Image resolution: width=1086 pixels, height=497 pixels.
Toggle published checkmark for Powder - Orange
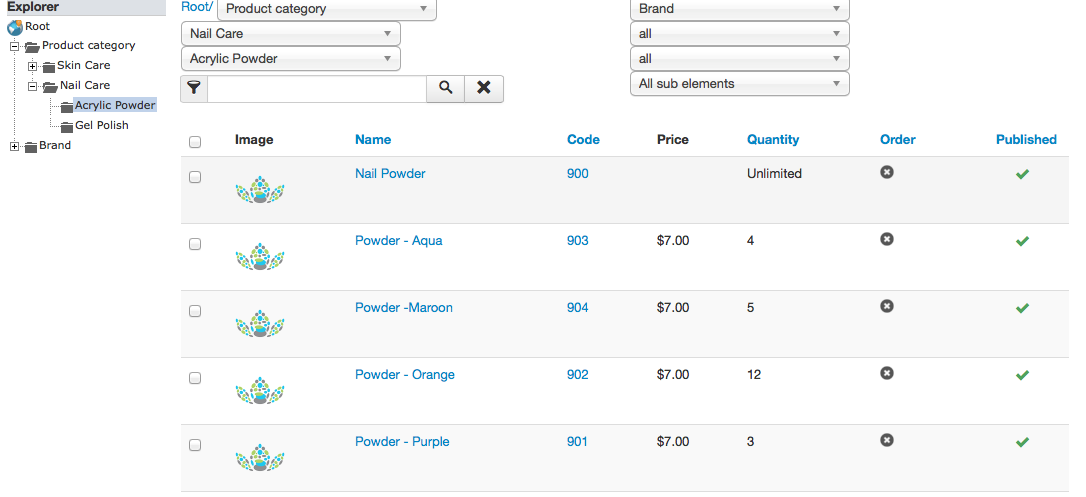click(1022, 375)
